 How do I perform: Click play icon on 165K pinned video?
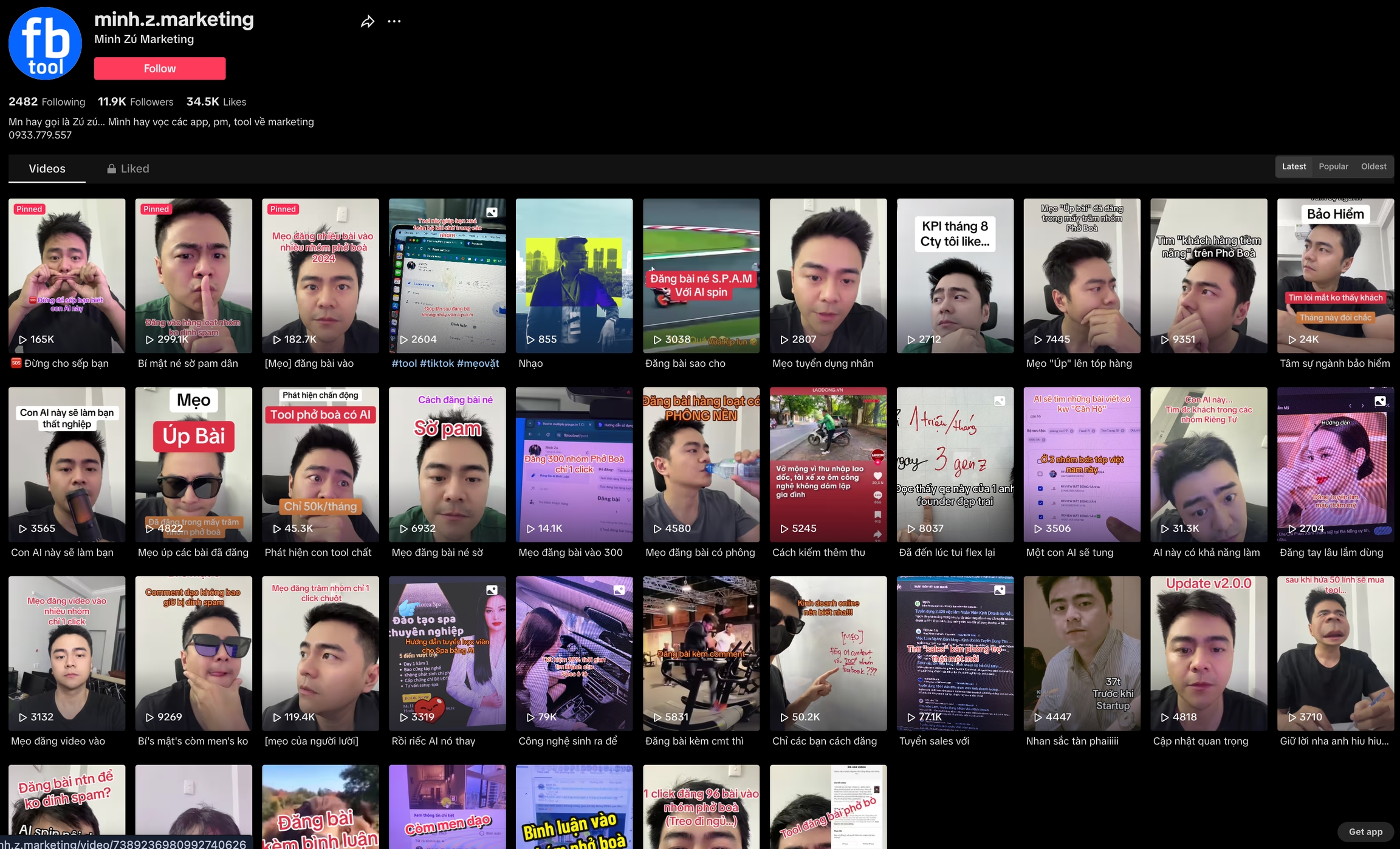point(22,339)
